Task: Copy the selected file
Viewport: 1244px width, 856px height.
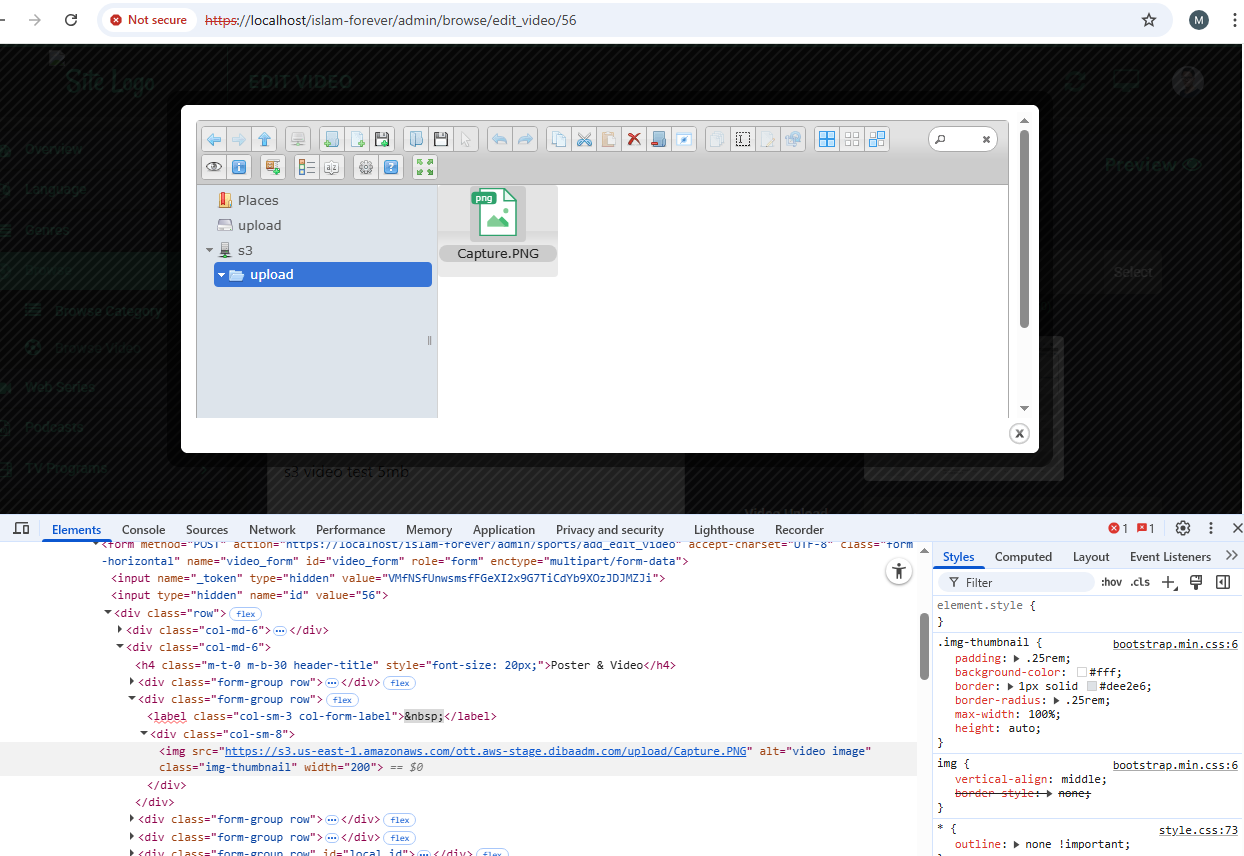Action: [x=559, y=139]
